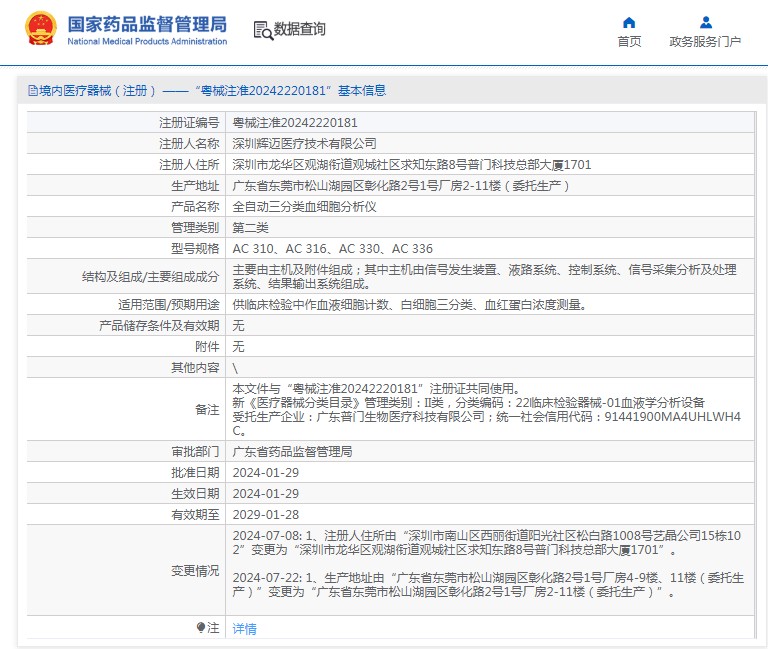Click the 政务服务门户 person icon
The image size is (768, 649).
(705, 22)
